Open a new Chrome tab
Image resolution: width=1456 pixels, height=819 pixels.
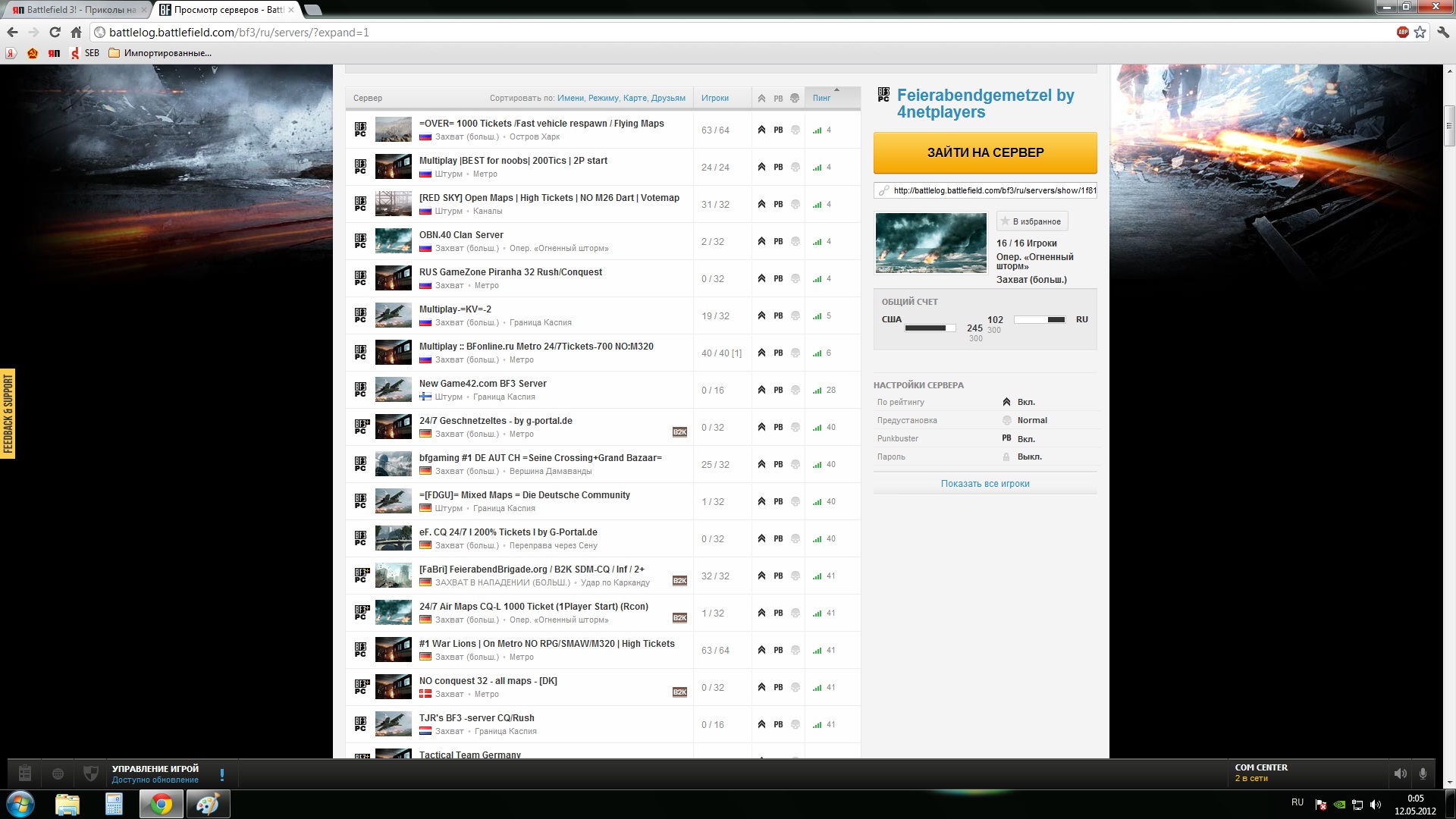313,10
